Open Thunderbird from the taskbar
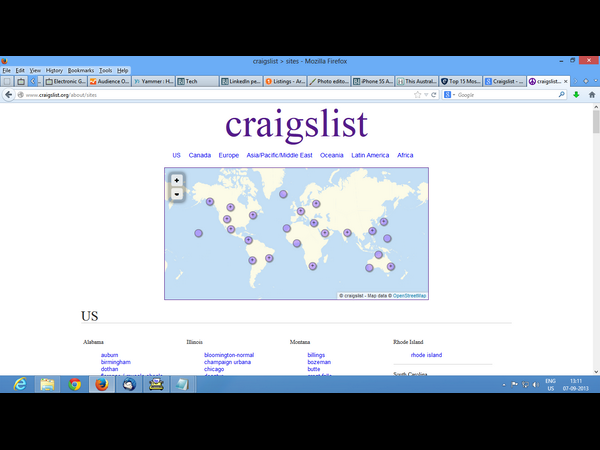This screenshot has height=450, width=600. coord(129,384)
